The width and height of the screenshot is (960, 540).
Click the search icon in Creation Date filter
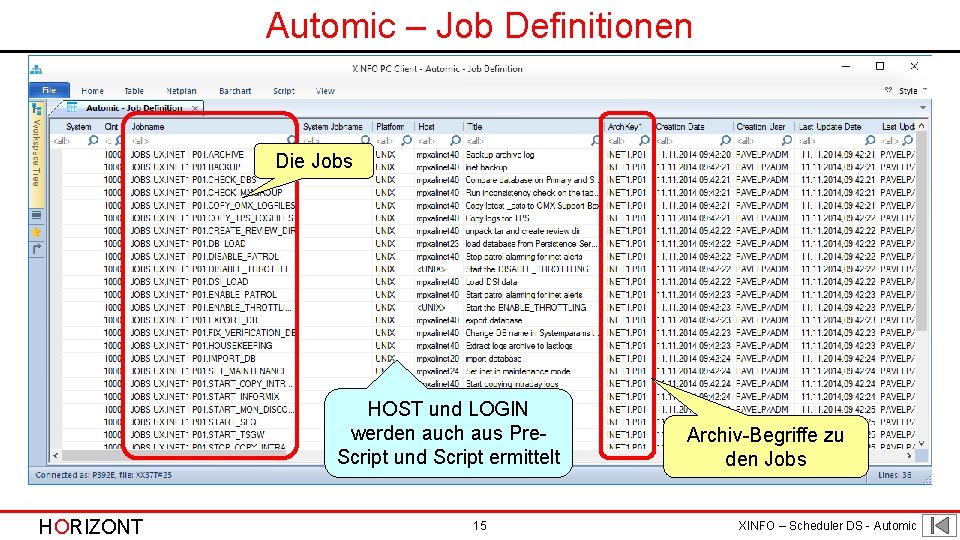pyautogui.click(x=726, y=140)
